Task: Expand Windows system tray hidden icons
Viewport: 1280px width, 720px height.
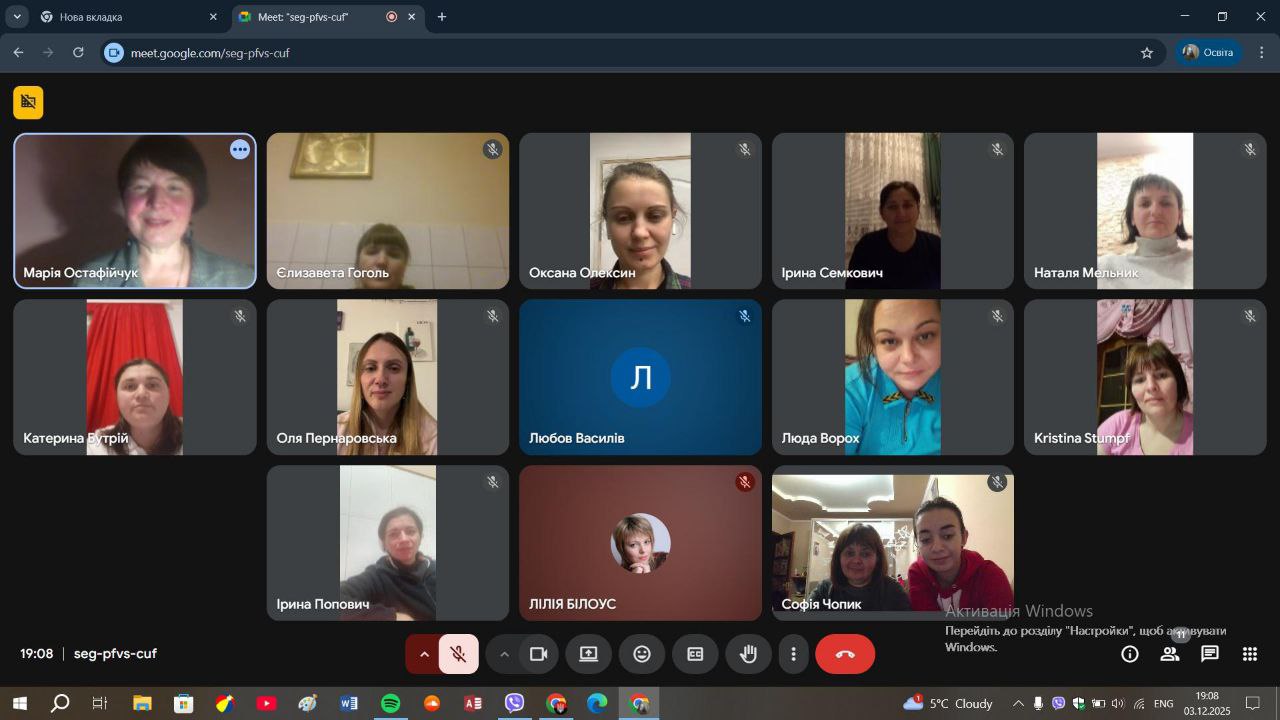Action: [x=1018, y=704]
